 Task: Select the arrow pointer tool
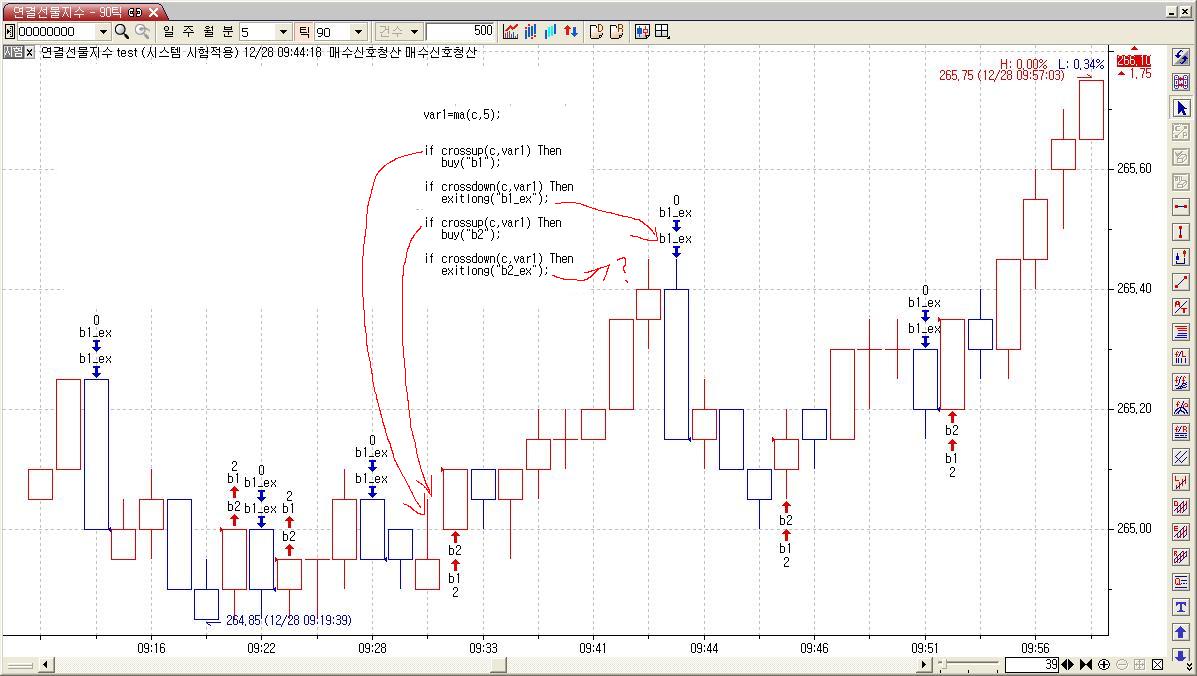click(x=1181, y=108)
